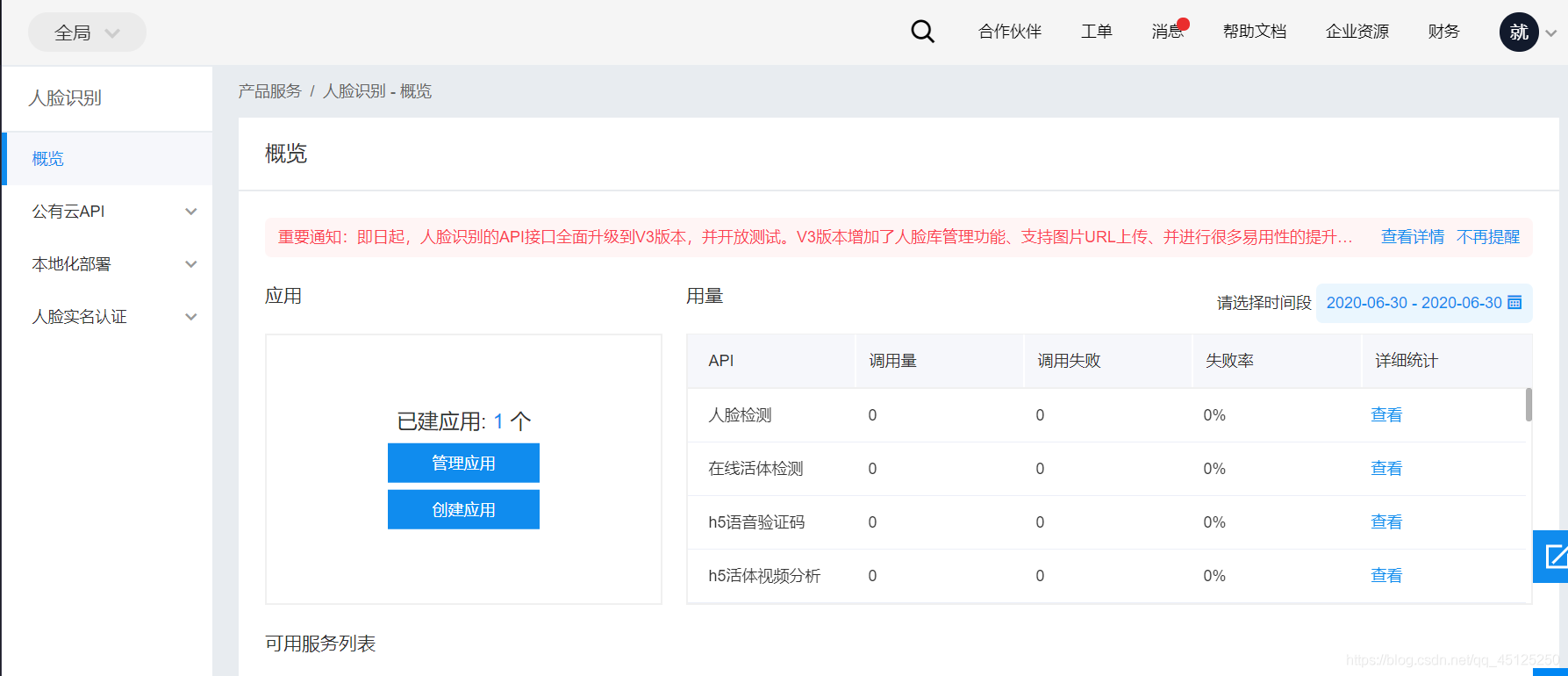This screenshot has height=676, width=1568.
Task: Click 查看详情 link in the notice
Action: (1412, 237)
